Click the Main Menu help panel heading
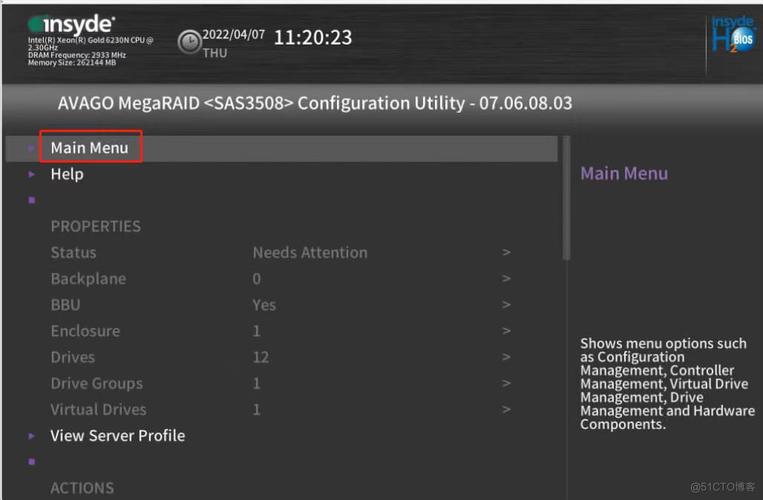The width and height of the screenshot is (763, 500). (x=624, y=174)
